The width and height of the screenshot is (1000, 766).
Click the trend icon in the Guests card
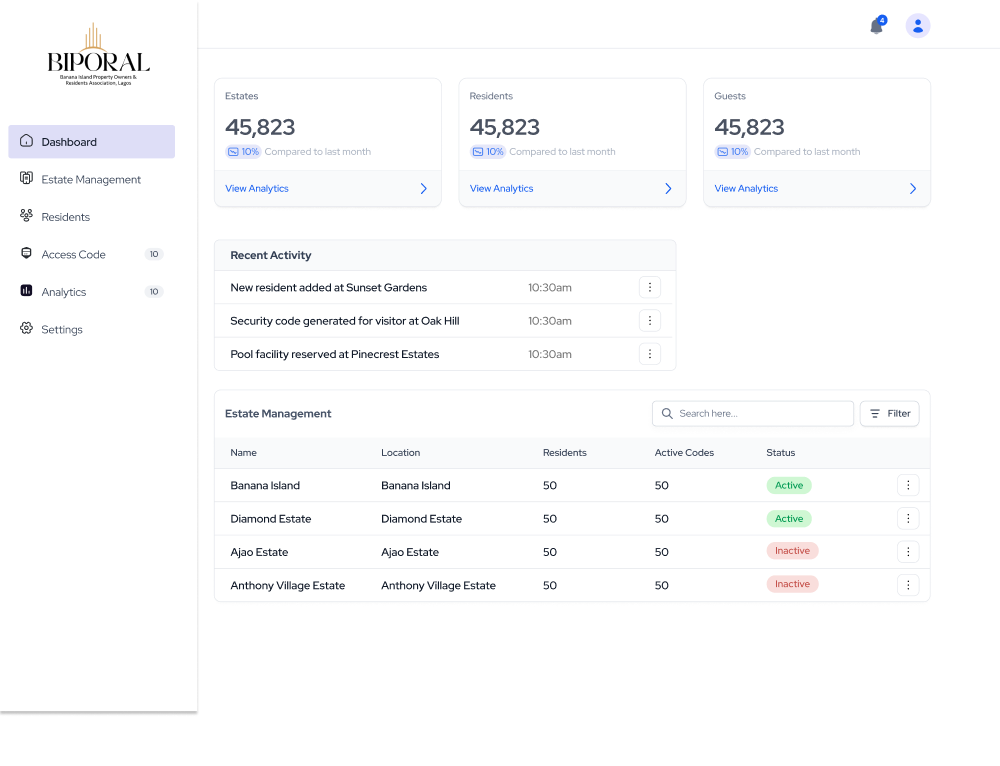pos(723,152)
